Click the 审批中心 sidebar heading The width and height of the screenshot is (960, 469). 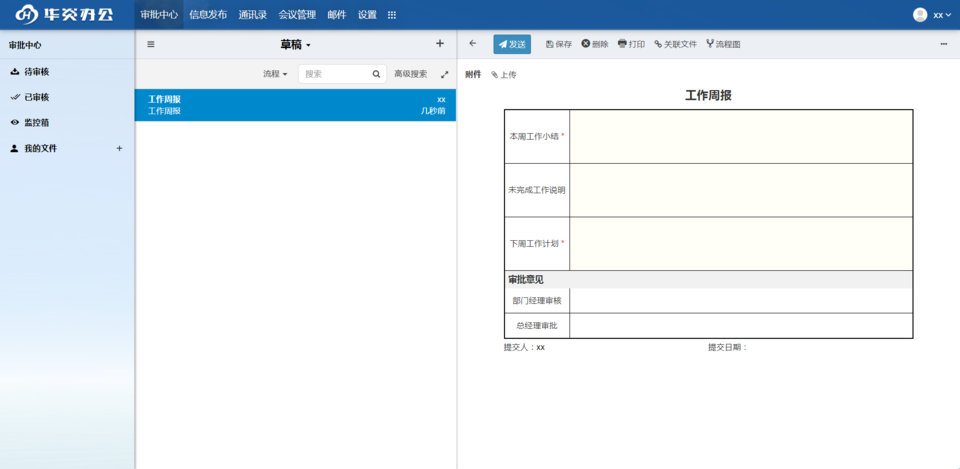[25, 45]
